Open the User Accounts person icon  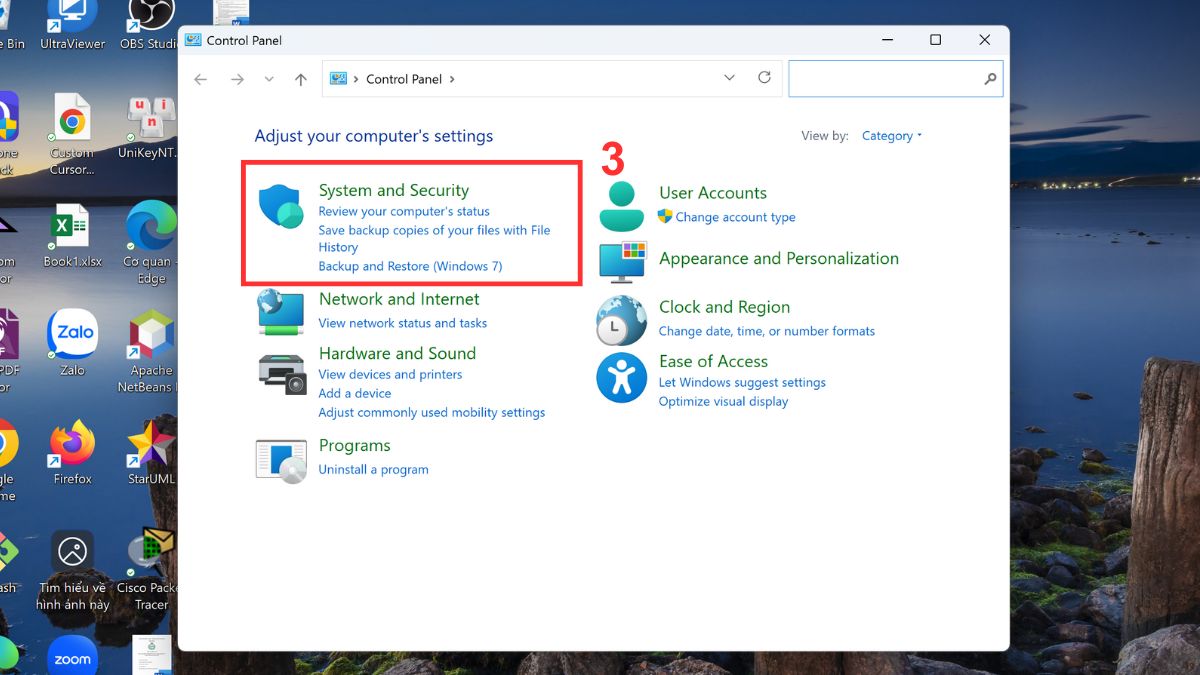tap(622, 207)
